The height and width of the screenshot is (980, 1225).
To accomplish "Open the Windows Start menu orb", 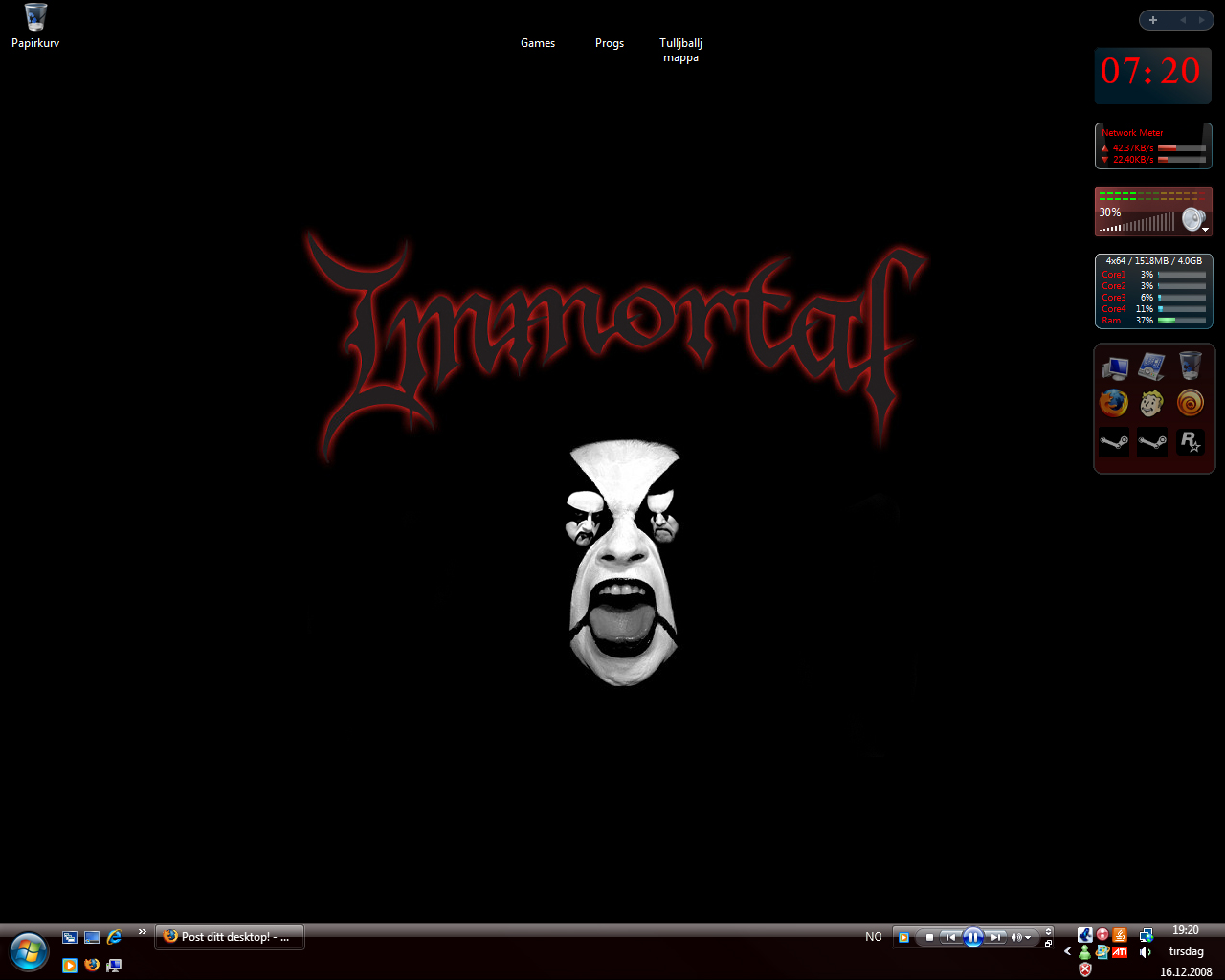I will (29, 952).
